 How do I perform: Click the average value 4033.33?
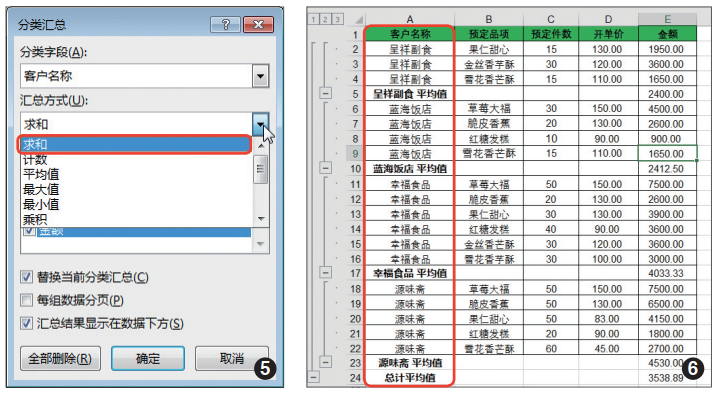[667, 273]
